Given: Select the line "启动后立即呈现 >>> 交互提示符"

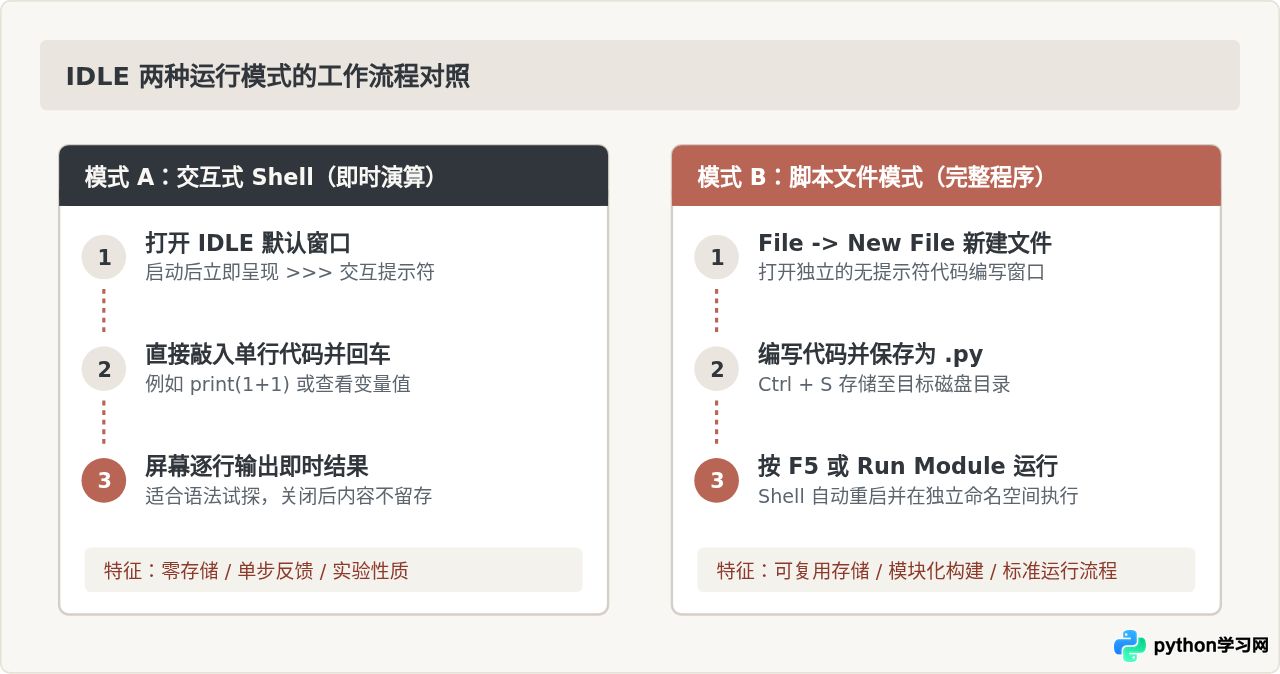Looking at the screenshot, I should 290,272.
